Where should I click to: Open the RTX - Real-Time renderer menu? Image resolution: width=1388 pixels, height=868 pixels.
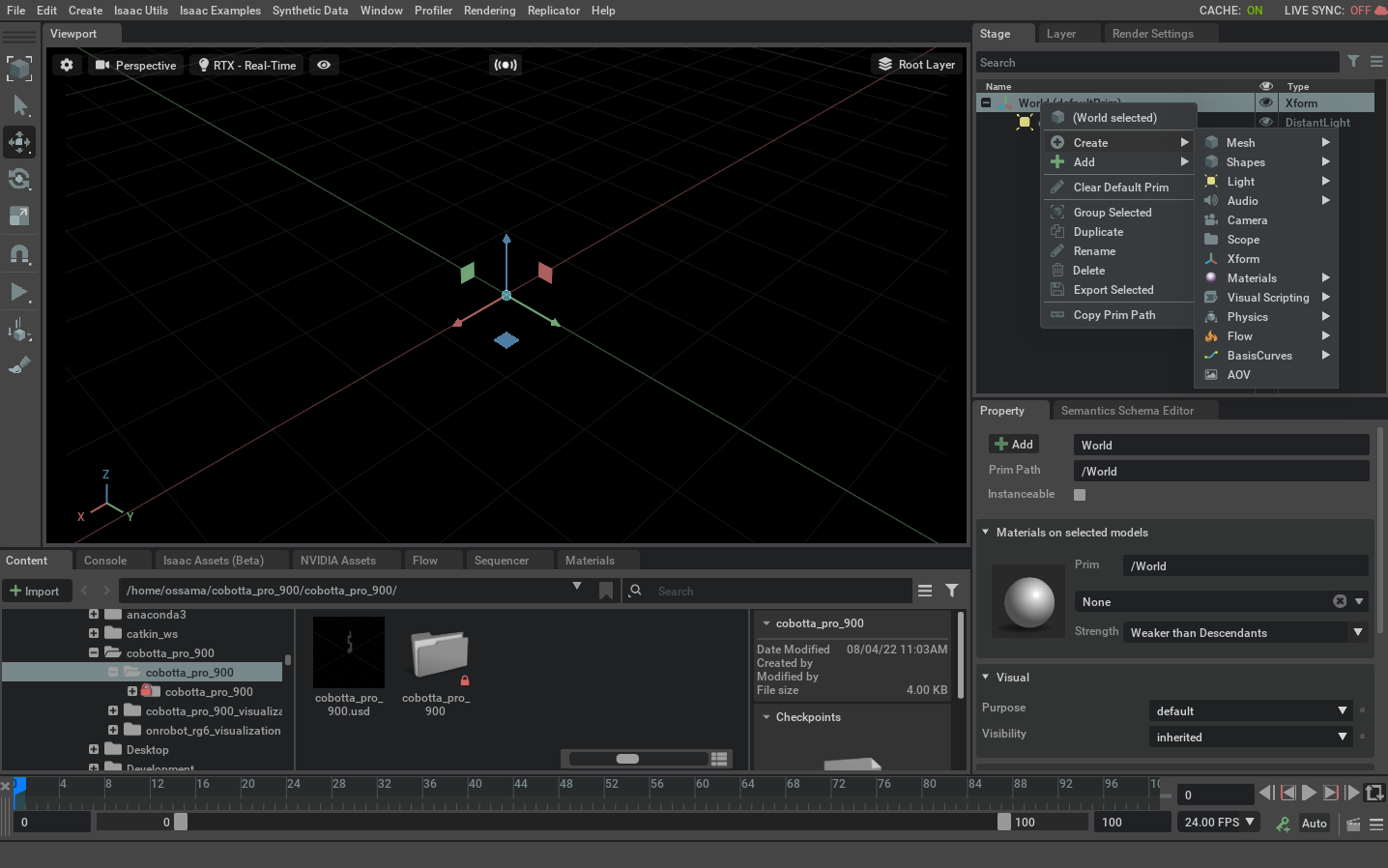(x=246, y=65)
